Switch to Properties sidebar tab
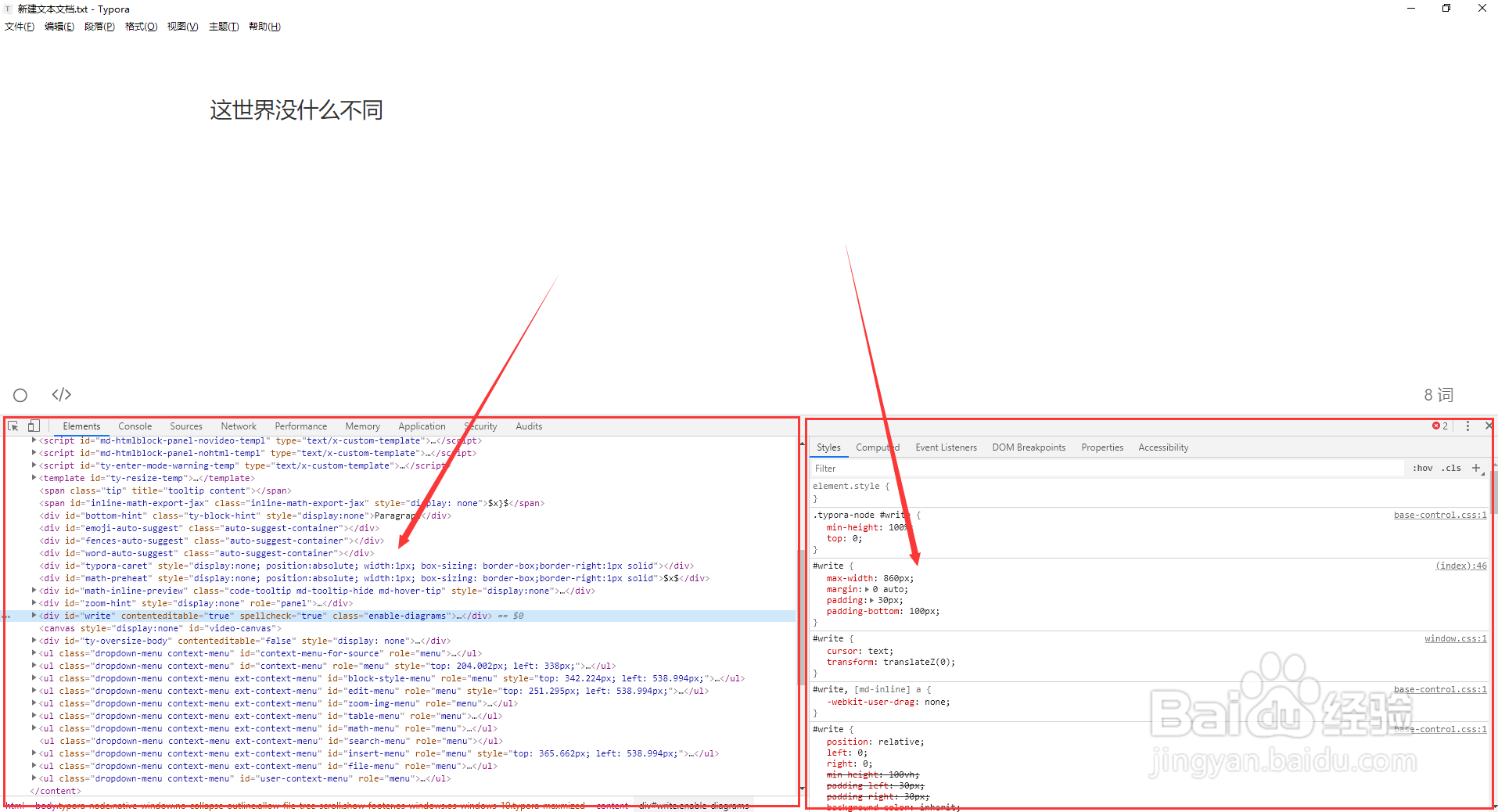1498x812 pixels. (1102, 447)
